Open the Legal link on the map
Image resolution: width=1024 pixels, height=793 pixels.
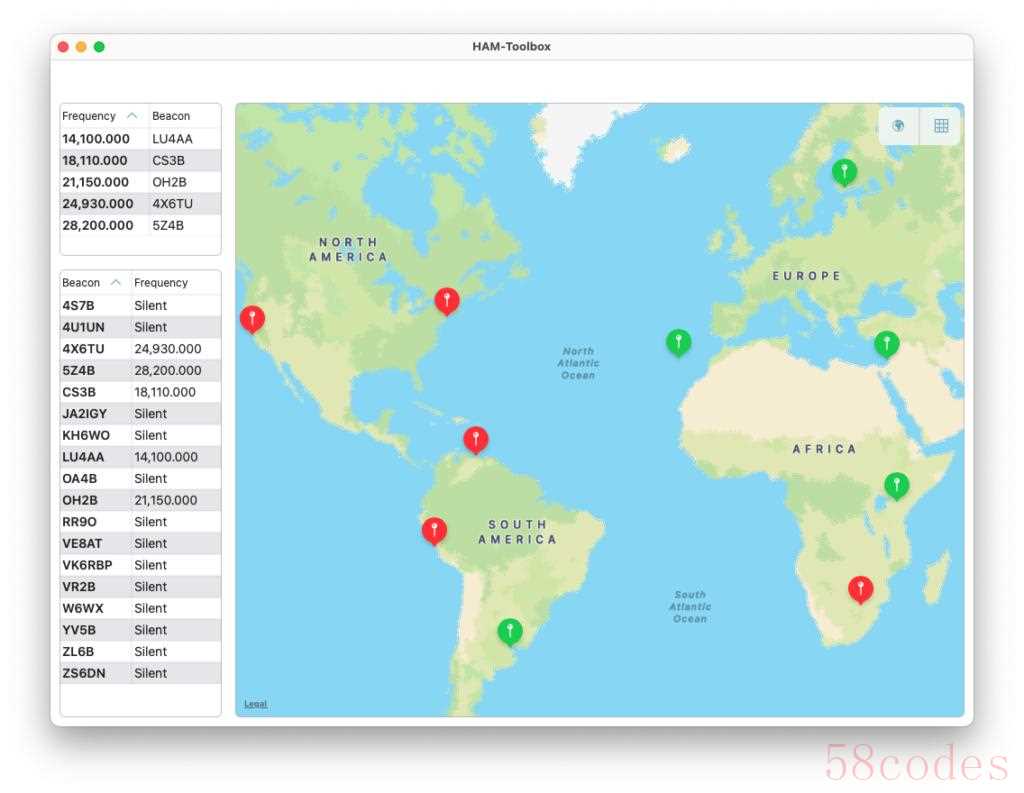pyautogui.click(x=255, y=704)
